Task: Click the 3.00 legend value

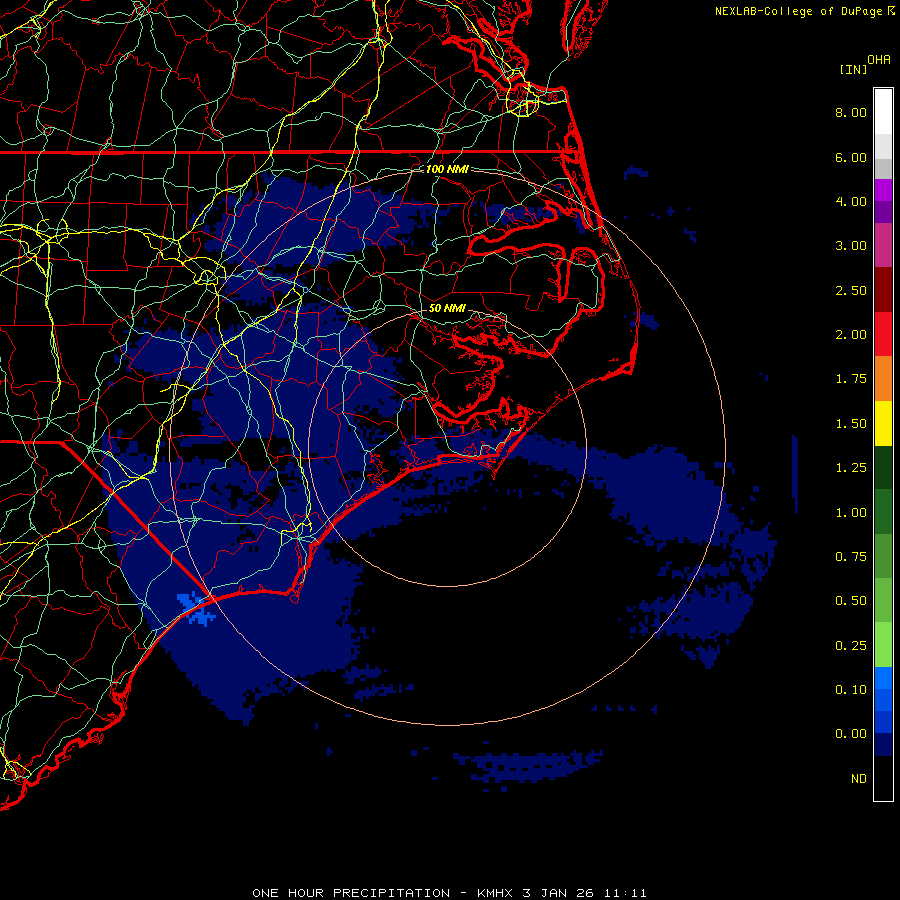Action: (x=851, y=246)
